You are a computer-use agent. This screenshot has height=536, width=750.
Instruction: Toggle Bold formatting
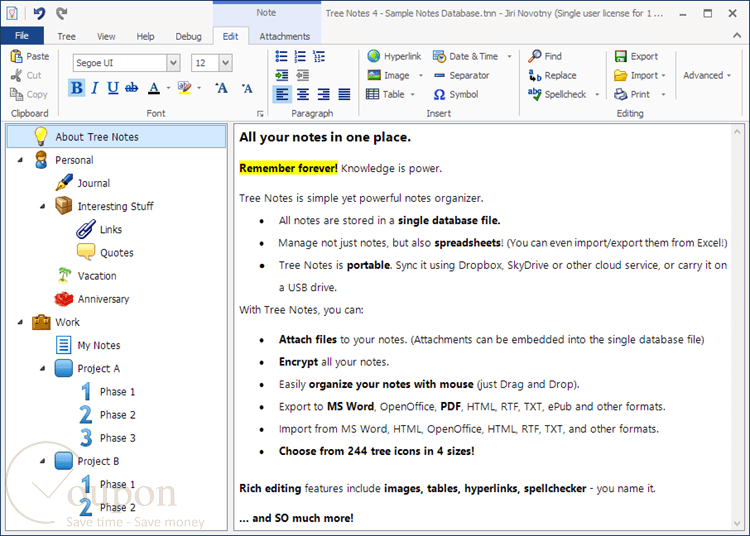tap(77, 88)
